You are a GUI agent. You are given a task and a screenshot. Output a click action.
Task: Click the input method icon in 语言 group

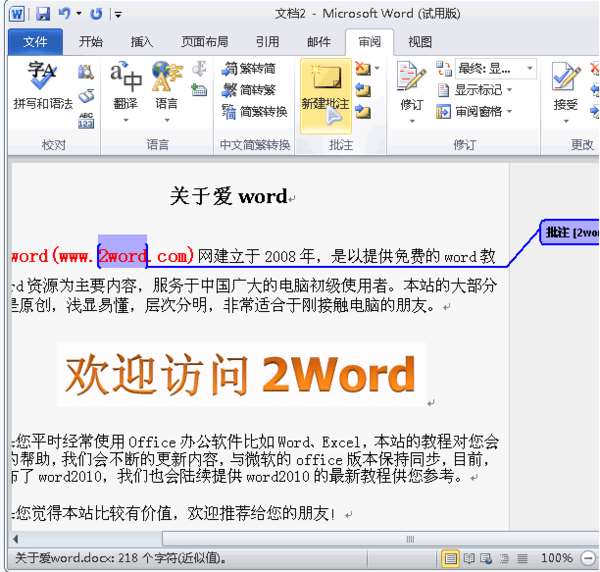(x=199, y=90)
